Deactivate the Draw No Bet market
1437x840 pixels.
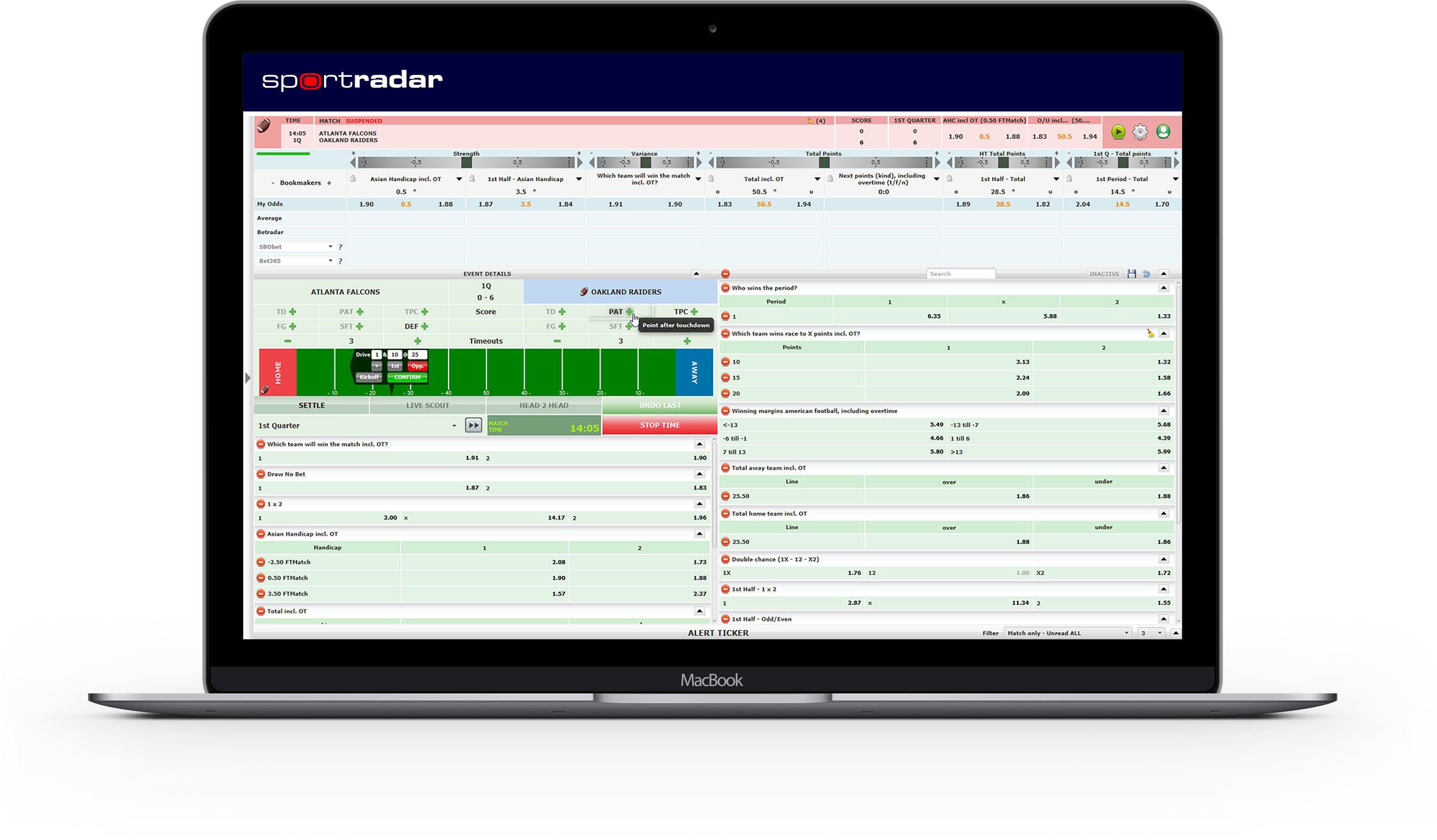(x=261, y=474)
